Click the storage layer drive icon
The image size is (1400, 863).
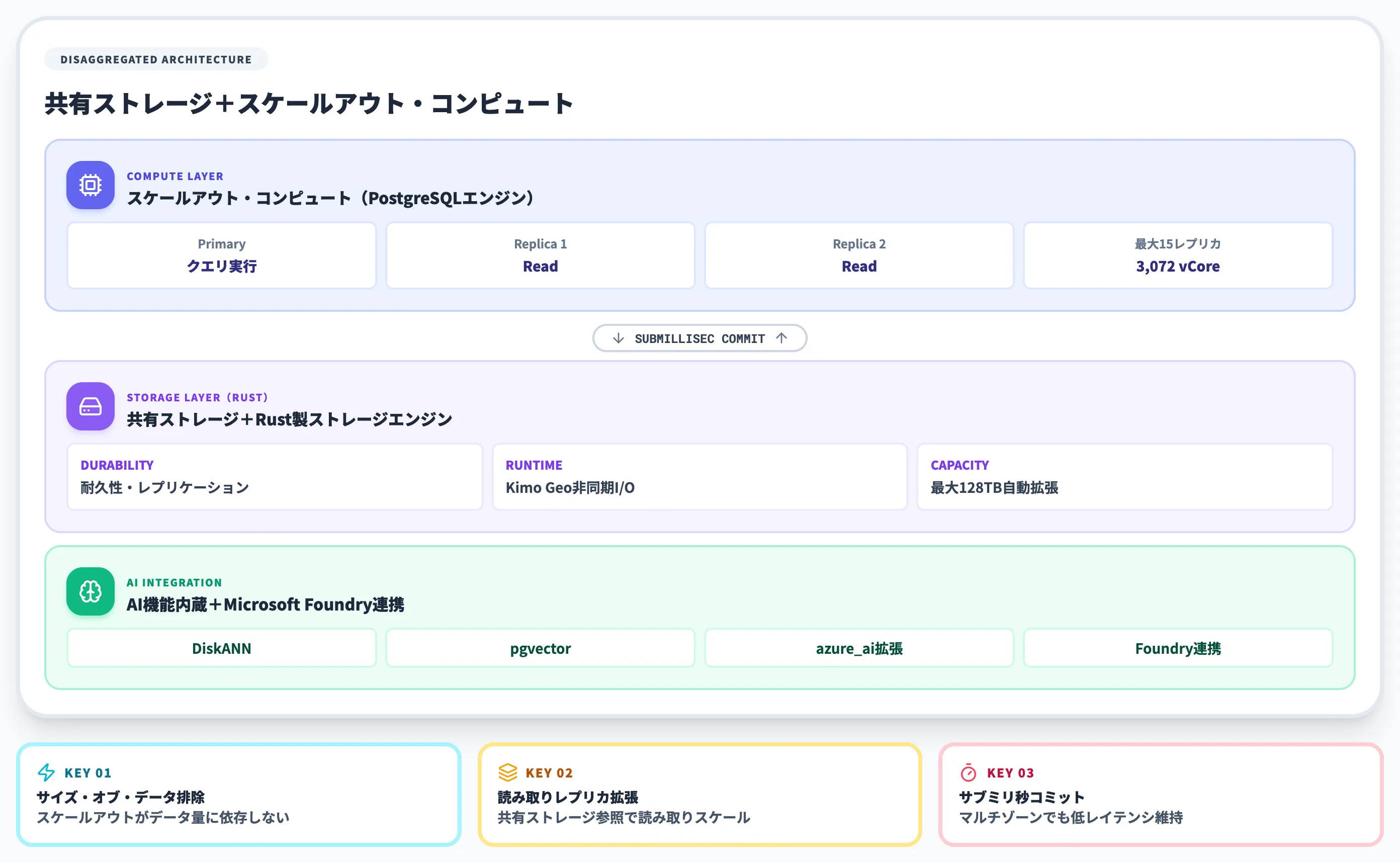coord(90,406)
